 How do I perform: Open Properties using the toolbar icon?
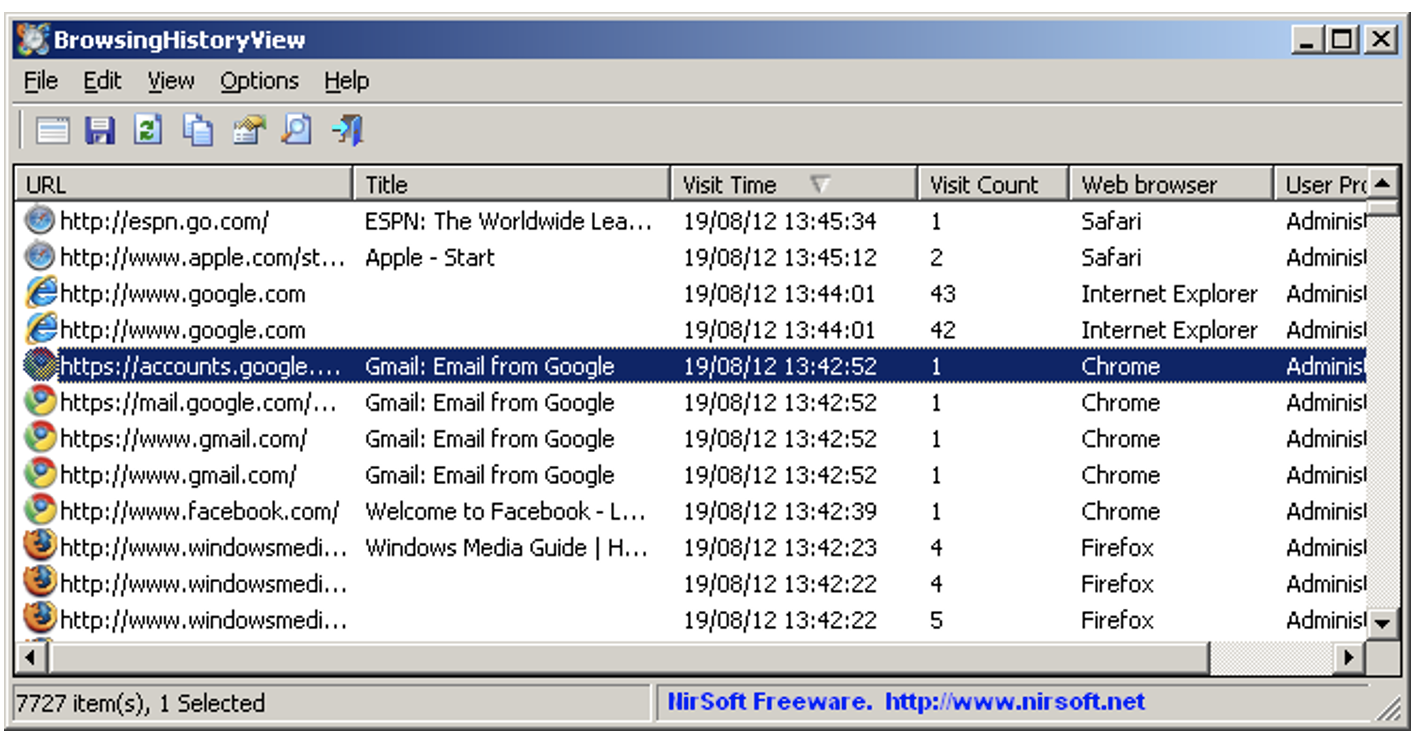pos(248,130)
